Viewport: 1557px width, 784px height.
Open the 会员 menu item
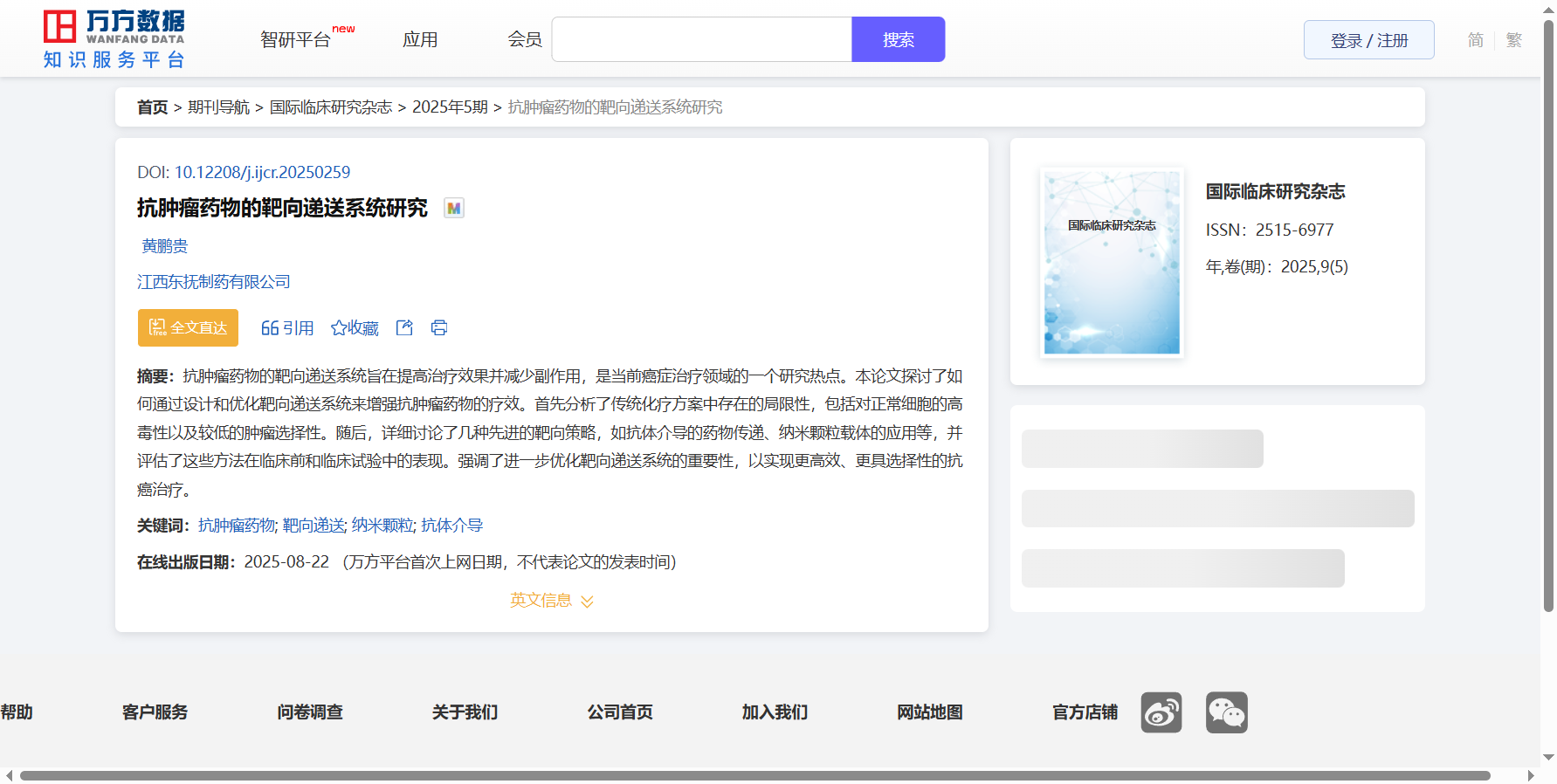[x=525, y=40]
